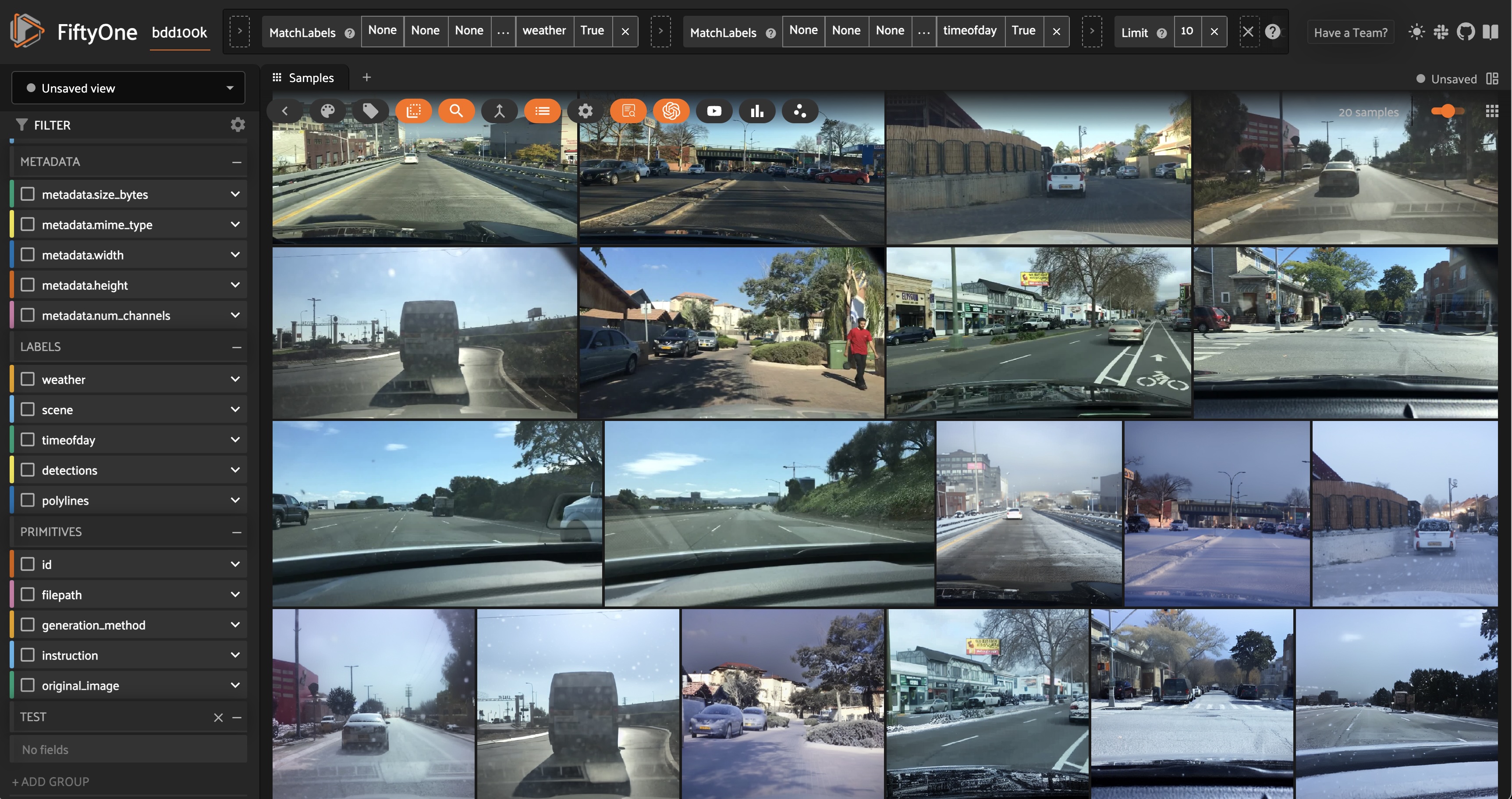Expand the id field filter arrow

235,564
